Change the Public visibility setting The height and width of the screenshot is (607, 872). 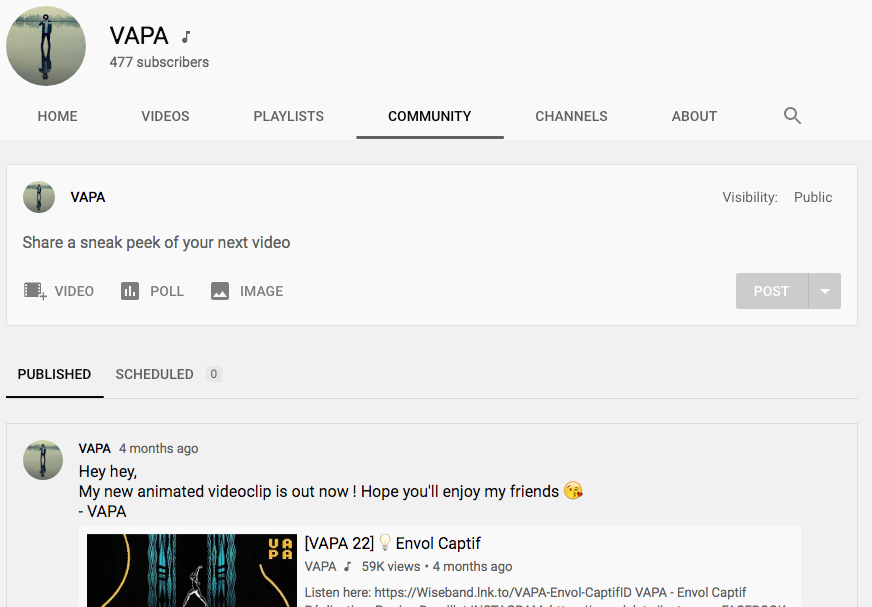pos(812,197)
